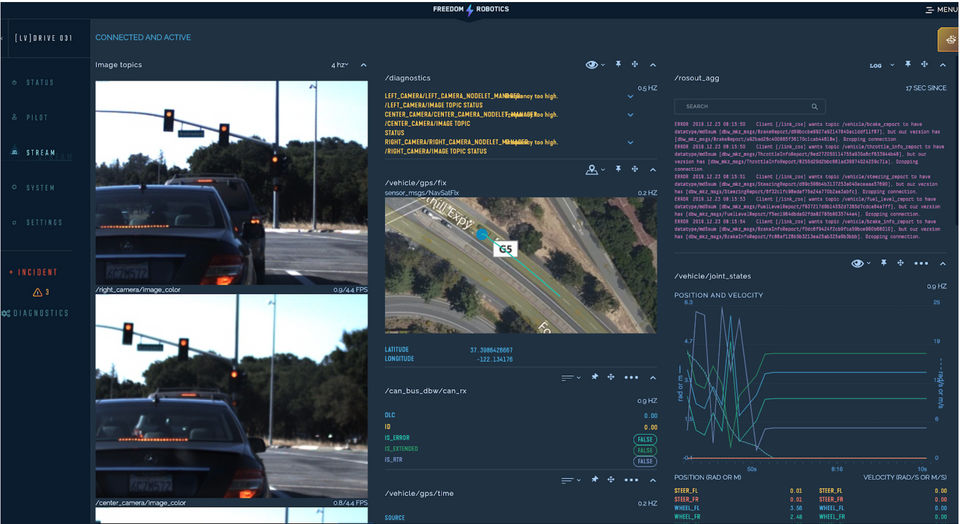
Task: Open the top-right MENU
Action: 941,9
